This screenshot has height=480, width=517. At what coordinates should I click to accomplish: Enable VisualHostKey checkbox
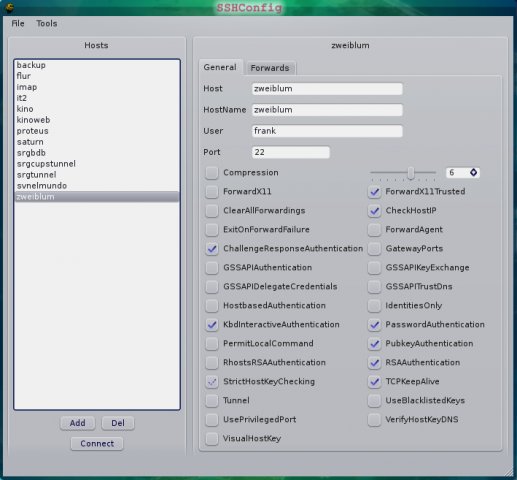pyautogui.click(x=212, y=439)
